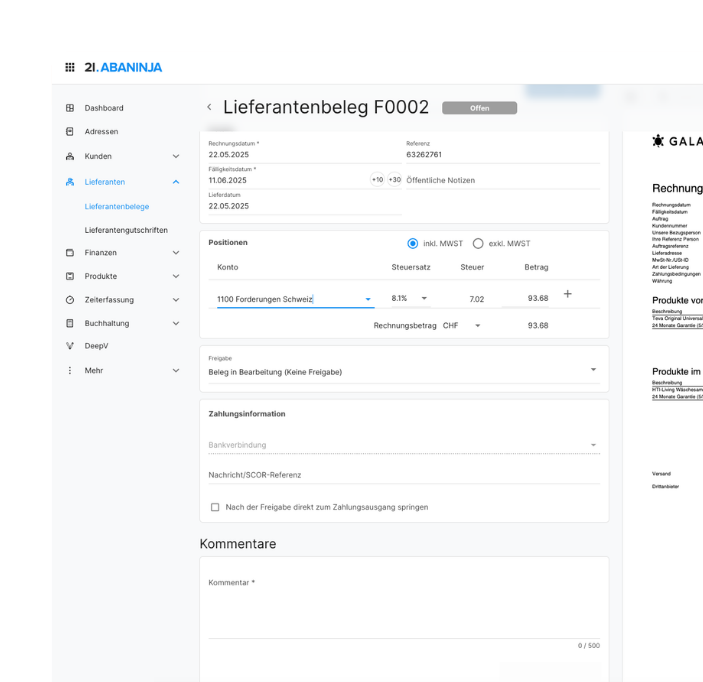703x682 pixels.
Task: Open Zeiterfassung in the sidebar
Action: click(109, 300)
